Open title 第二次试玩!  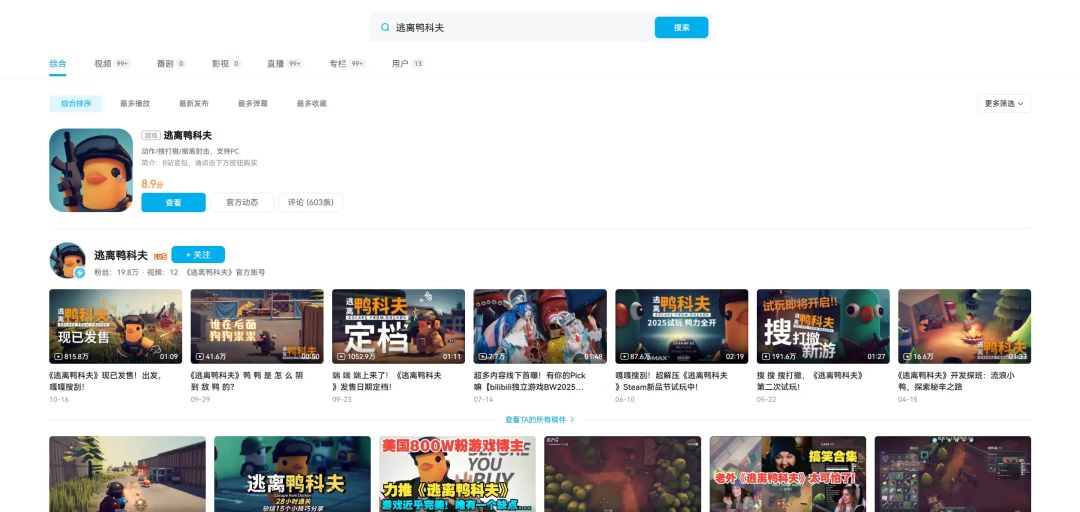[810, 381]
